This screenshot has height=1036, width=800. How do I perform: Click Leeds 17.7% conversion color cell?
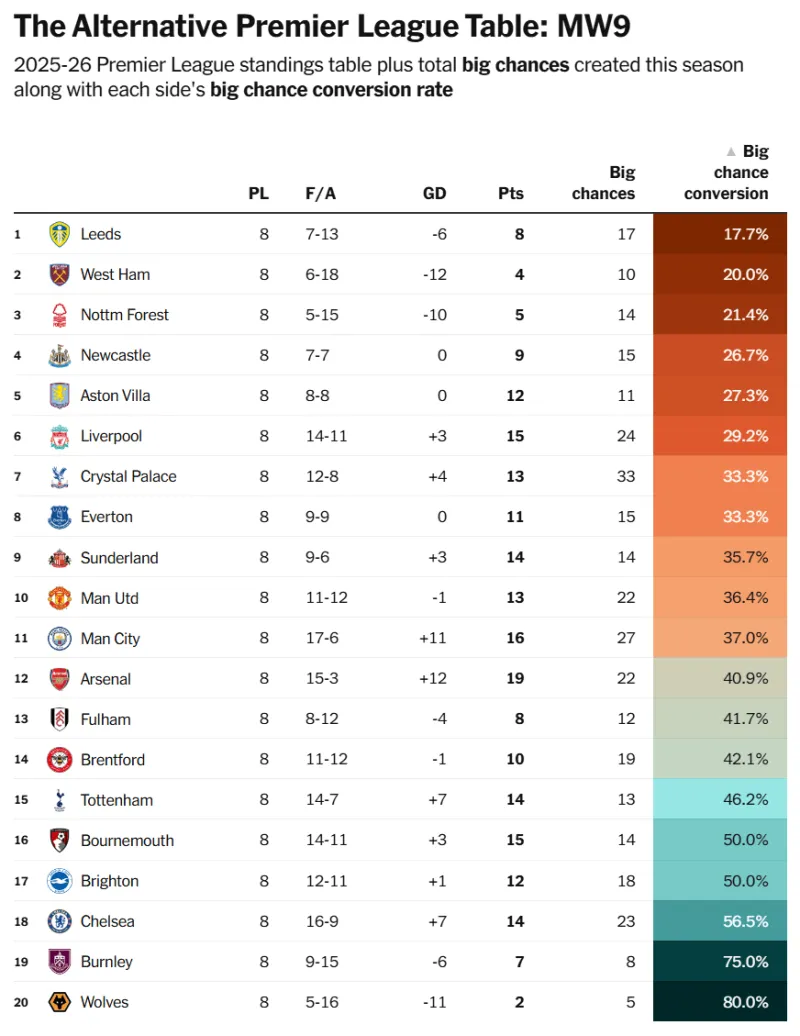[720, 235]
